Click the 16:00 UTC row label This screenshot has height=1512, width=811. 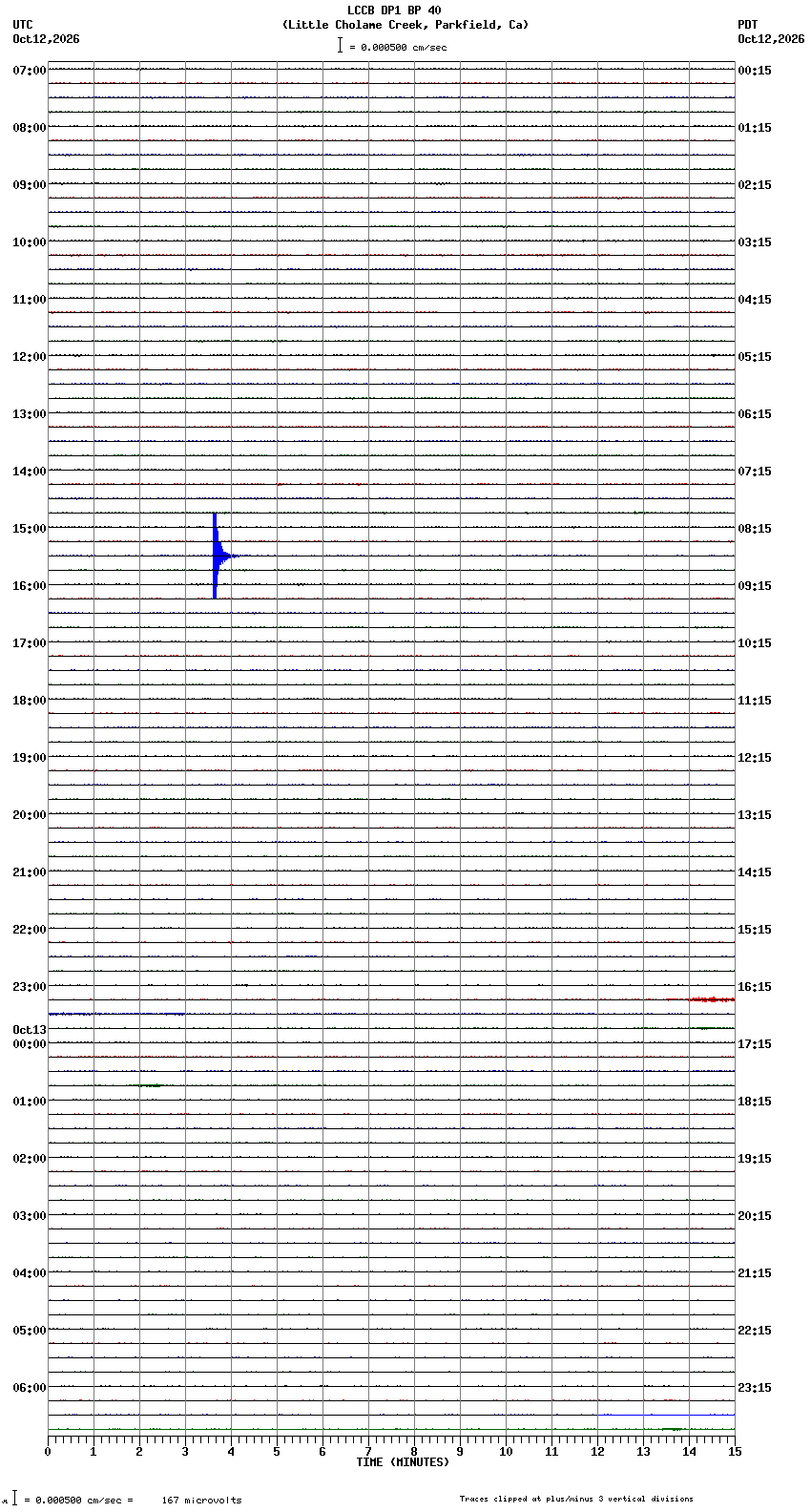[30, 586]
